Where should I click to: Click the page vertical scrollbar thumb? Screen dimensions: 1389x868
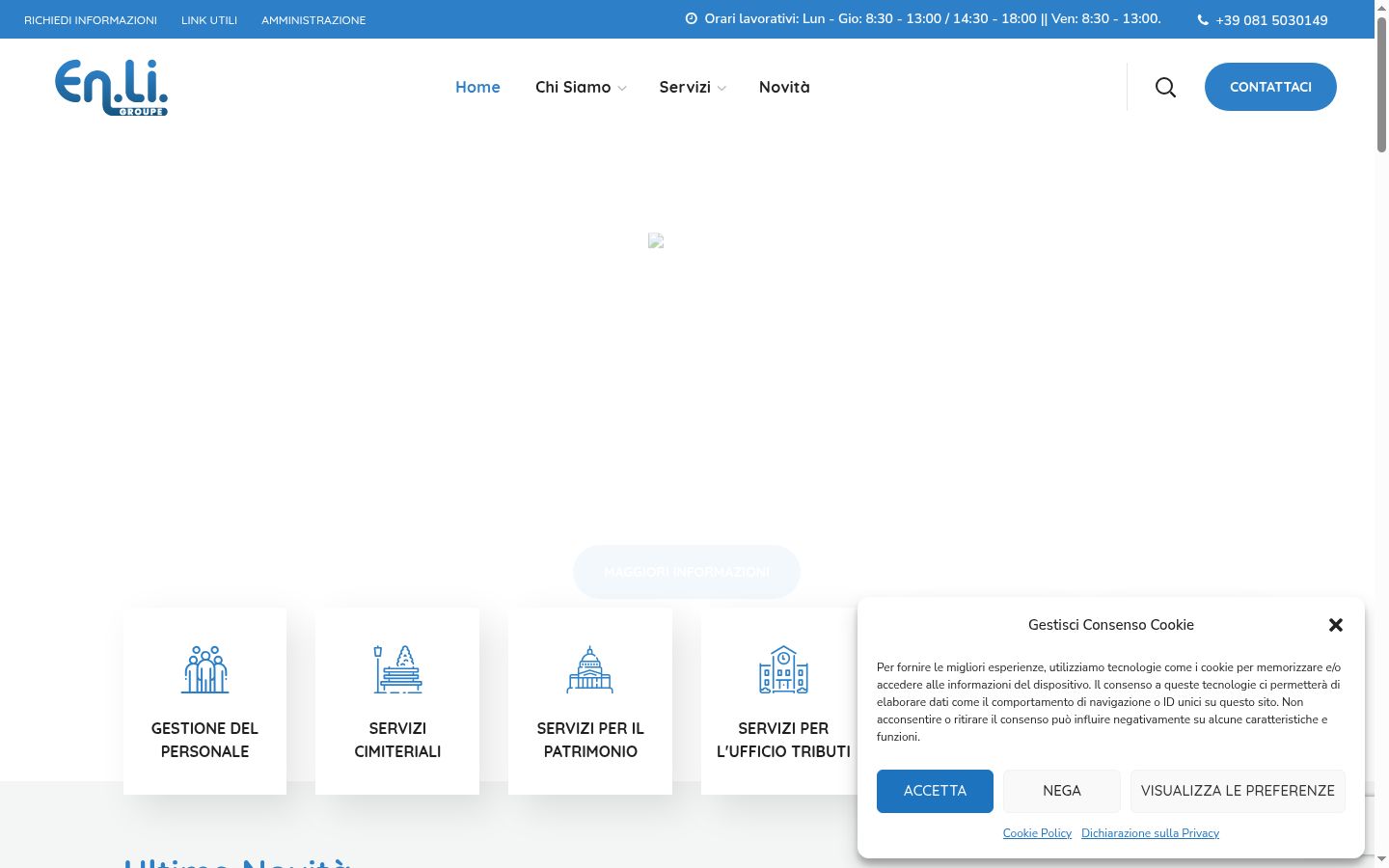tap(1381, 85)
